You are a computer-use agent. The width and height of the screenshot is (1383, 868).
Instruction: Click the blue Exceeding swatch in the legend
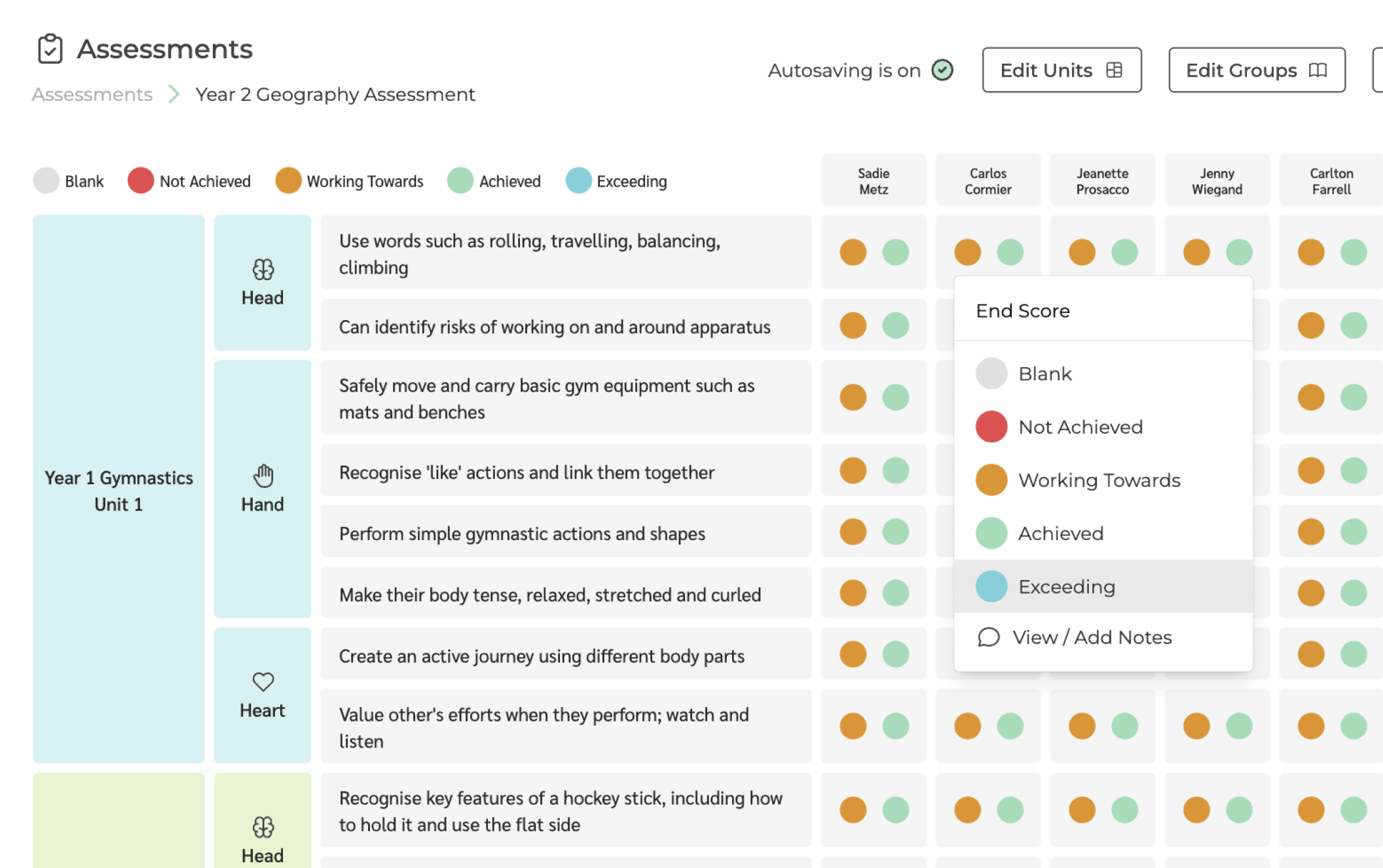[x=579, y=181]
